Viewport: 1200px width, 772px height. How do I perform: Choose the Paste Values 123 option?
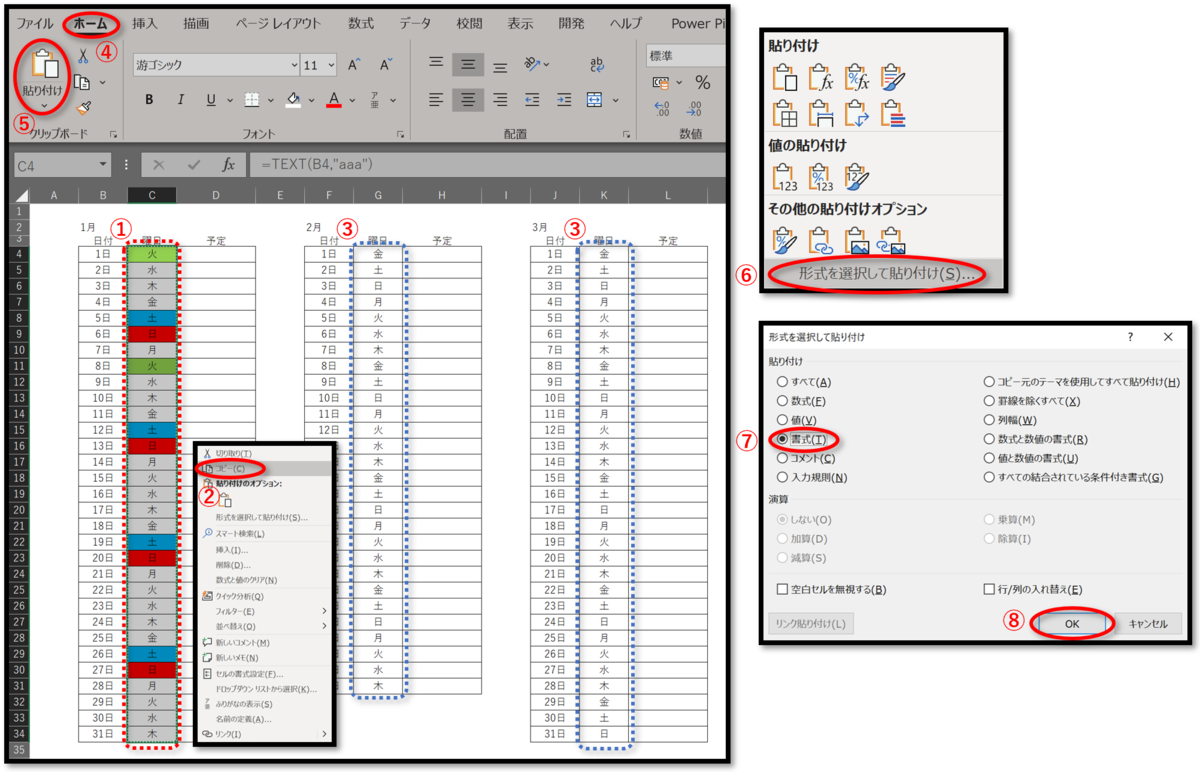785,177
